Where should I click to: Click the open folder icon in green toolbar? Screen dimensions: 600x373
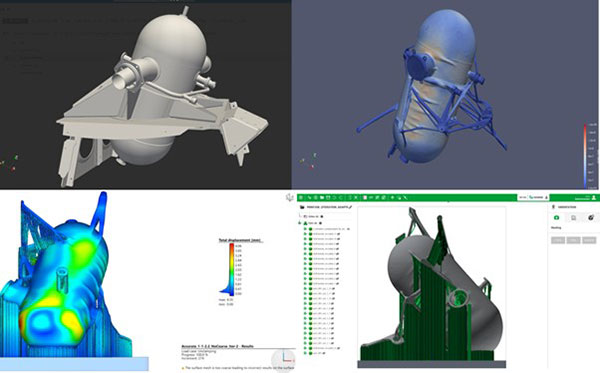(322, 197)
